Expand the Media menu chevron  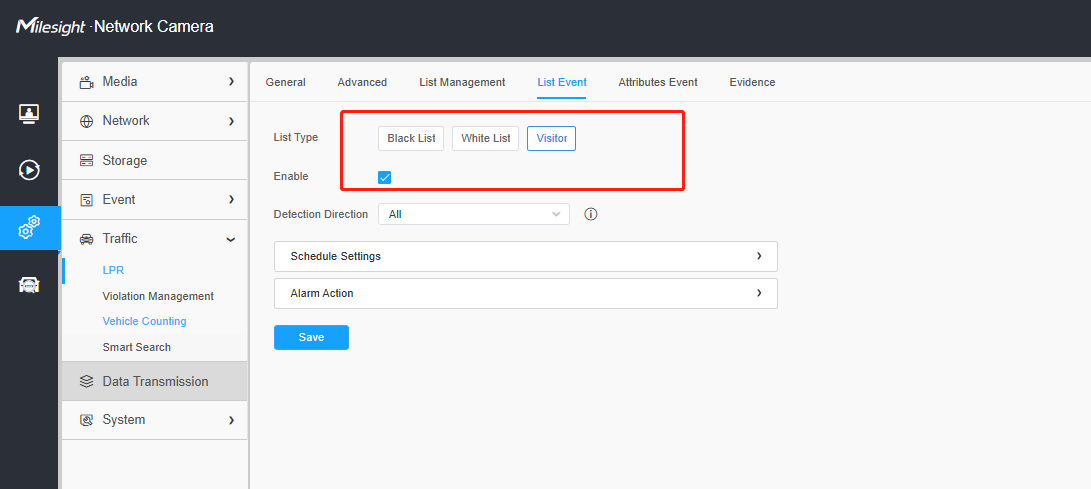(x=231, y=81)
